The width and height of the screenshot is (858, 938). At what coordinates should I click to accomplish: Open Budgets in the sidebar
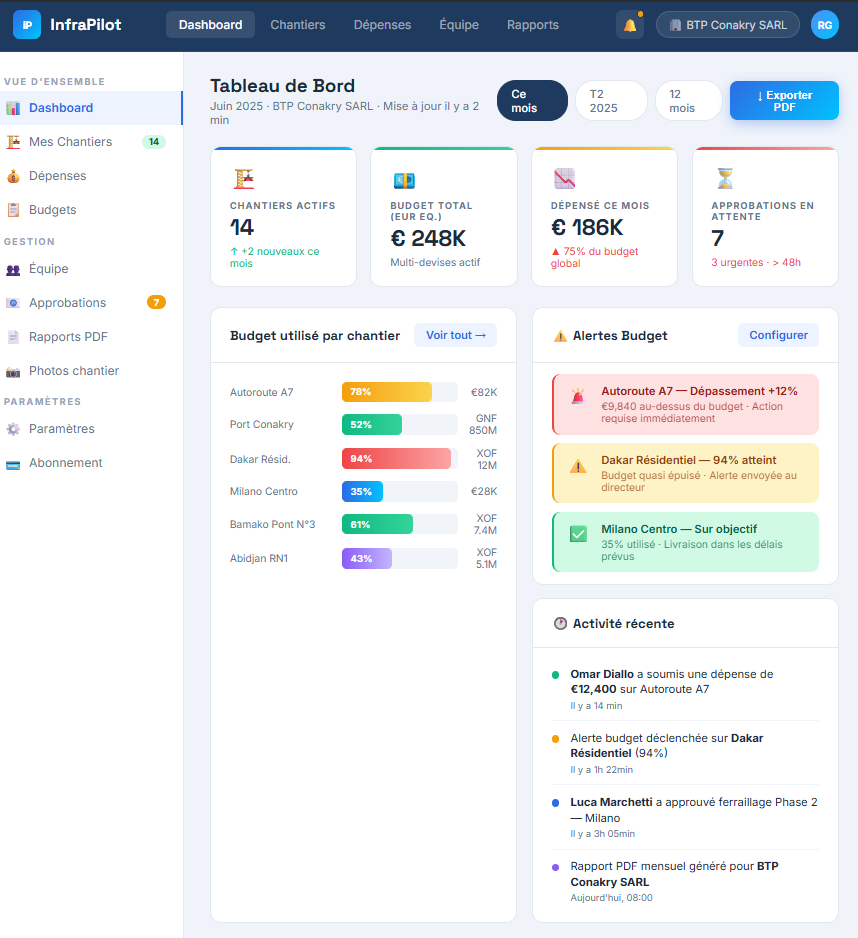pos(91,210)
